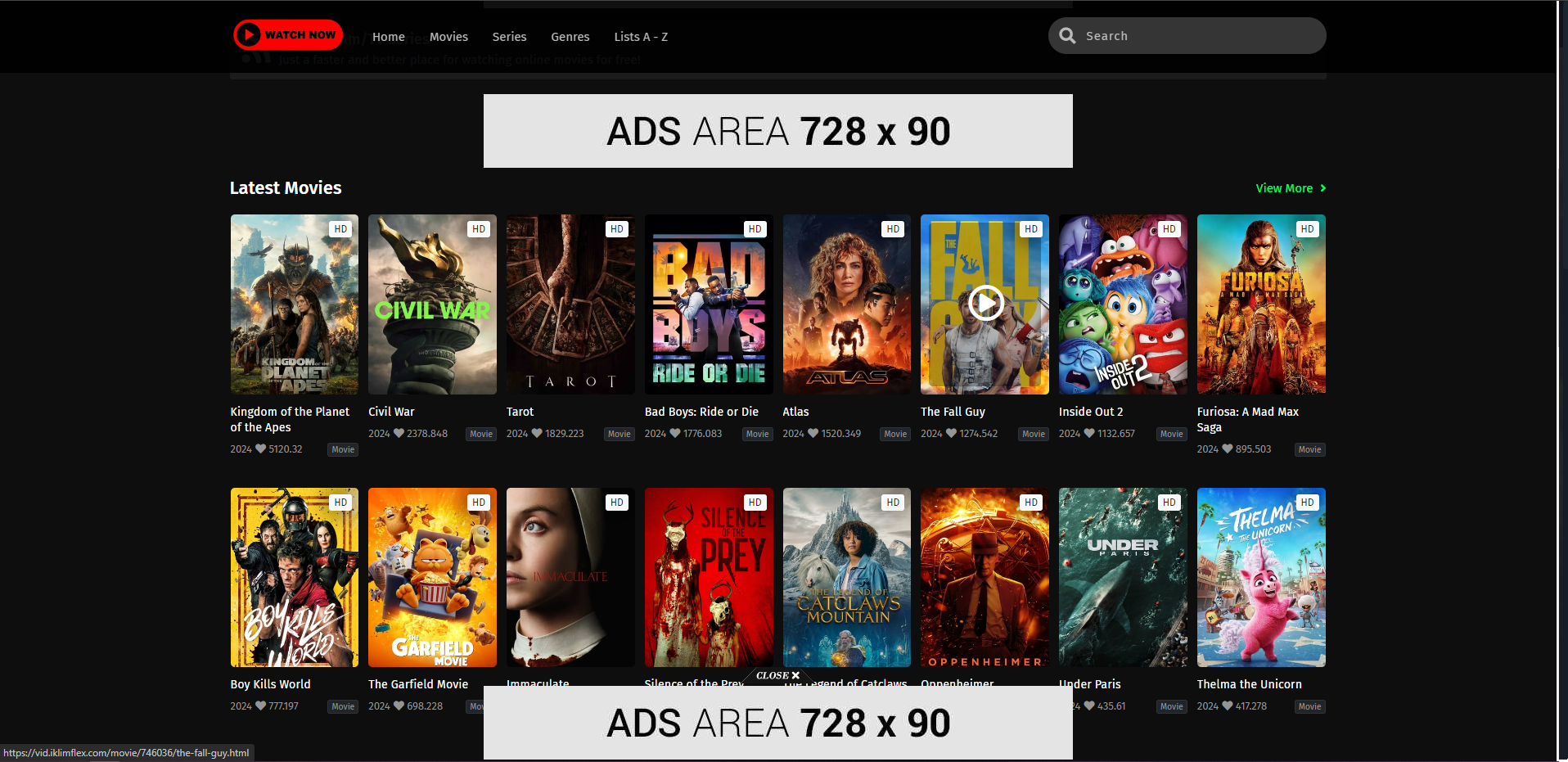Click HD badge on Thelma the Unicorn poster
The height and width of the screenshot is (762, 1568).
(1308, 503)
